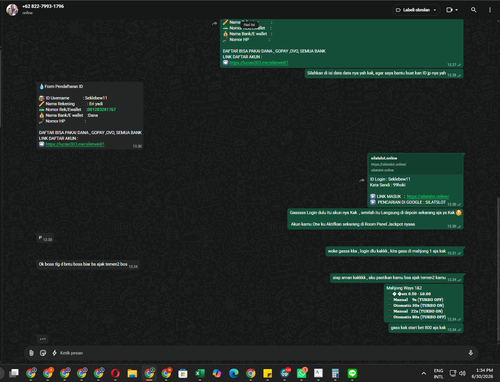Open the lucian303 link in received form
The width and height of the screenshot is (500, 382).
[x=75, y=144]
